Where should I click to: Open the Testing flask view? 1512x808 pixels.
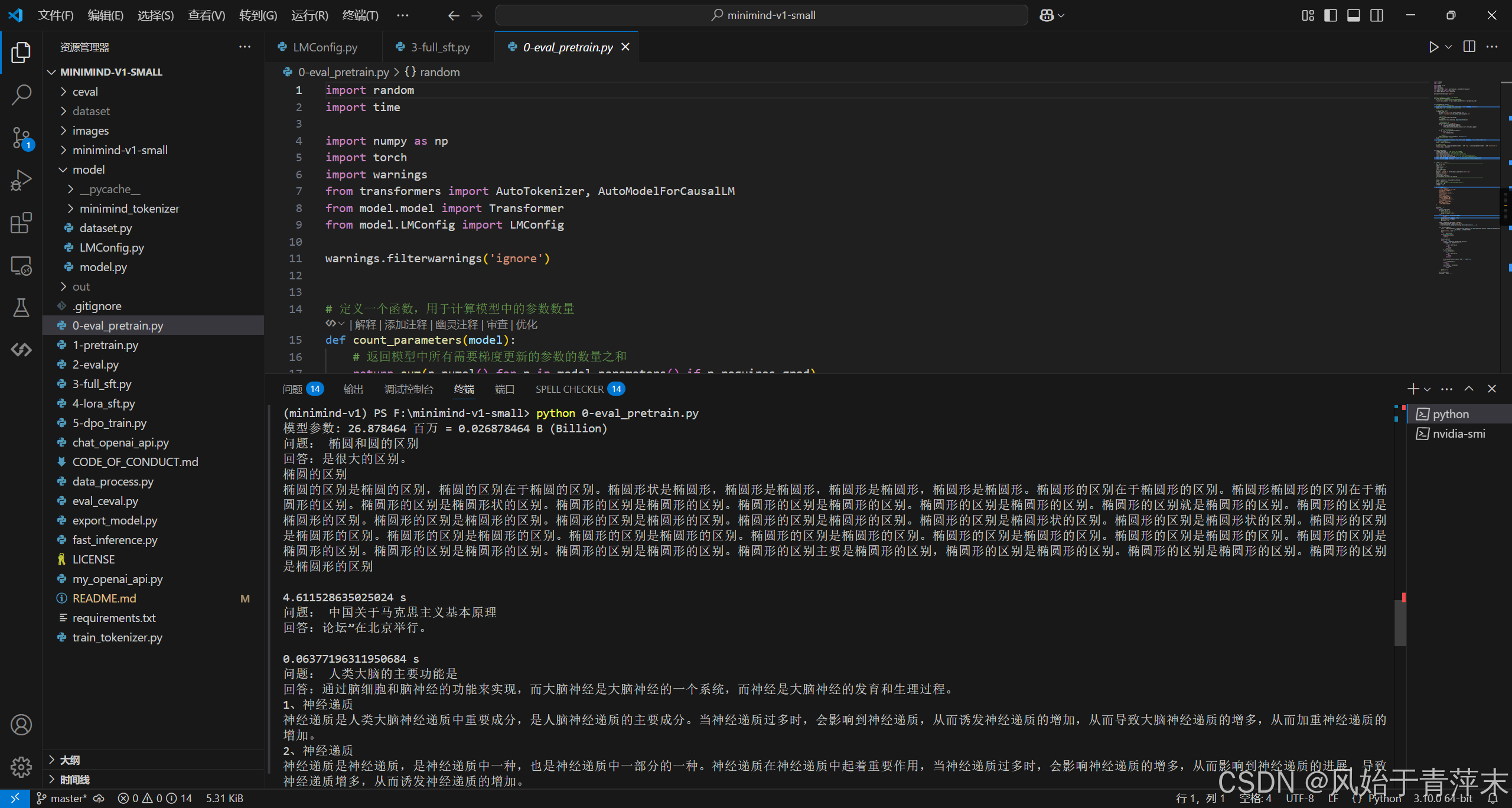[x=21, y=307]
